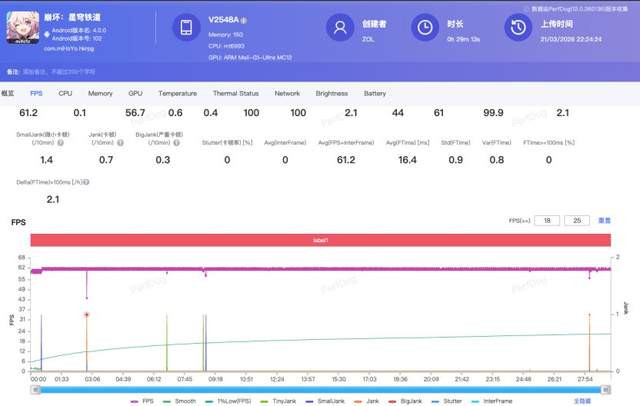Click the upload time history icon
The height and width of the screenshot is (406, 640).
click(x=519, y=29)
